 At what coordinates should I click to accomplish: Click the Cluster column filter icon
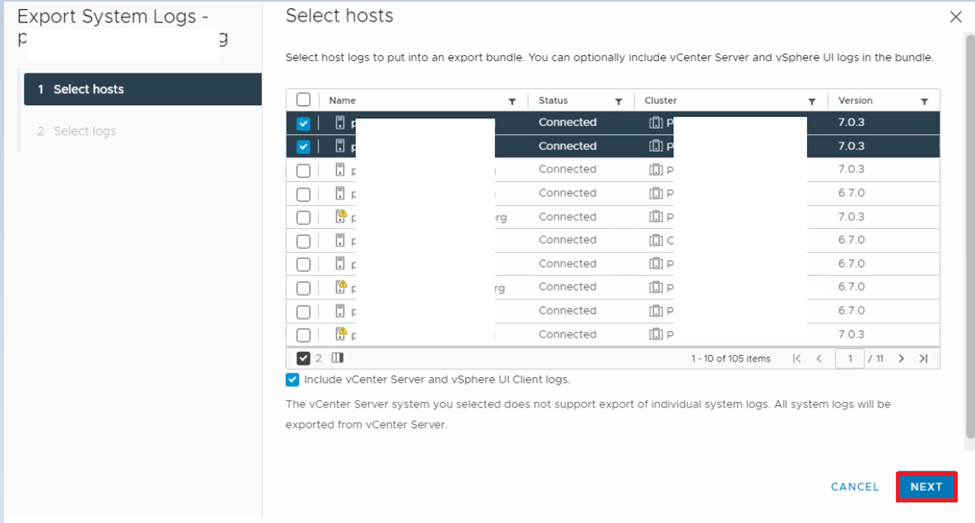(812, 101)
